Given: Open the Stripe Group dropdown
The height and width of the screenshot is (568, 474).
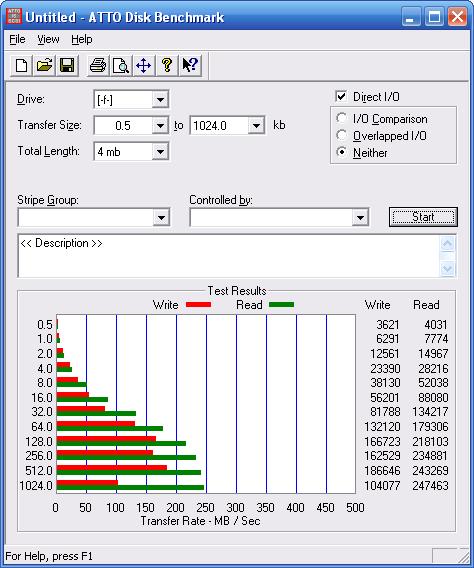Looking at the screenshot, I should click(x=161, y=218).
